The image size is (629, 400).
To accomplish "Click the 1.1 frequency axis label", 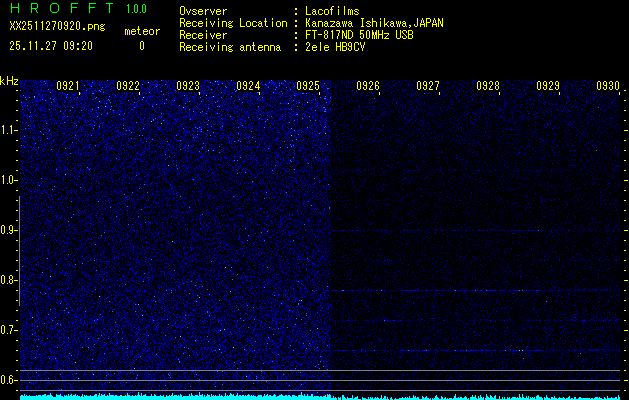I will click(x=9, y=130).
